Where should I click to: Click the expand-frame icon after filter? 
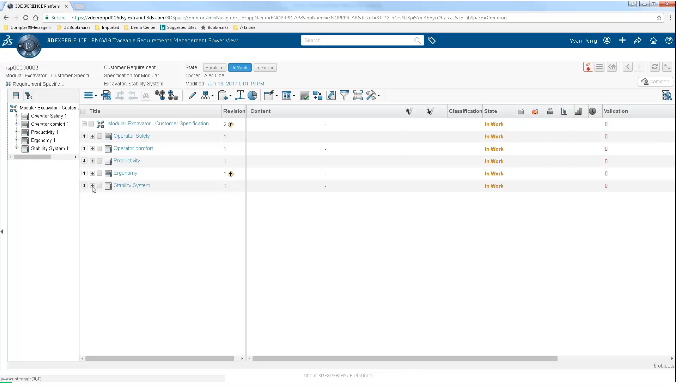click(x=358, y=96)
